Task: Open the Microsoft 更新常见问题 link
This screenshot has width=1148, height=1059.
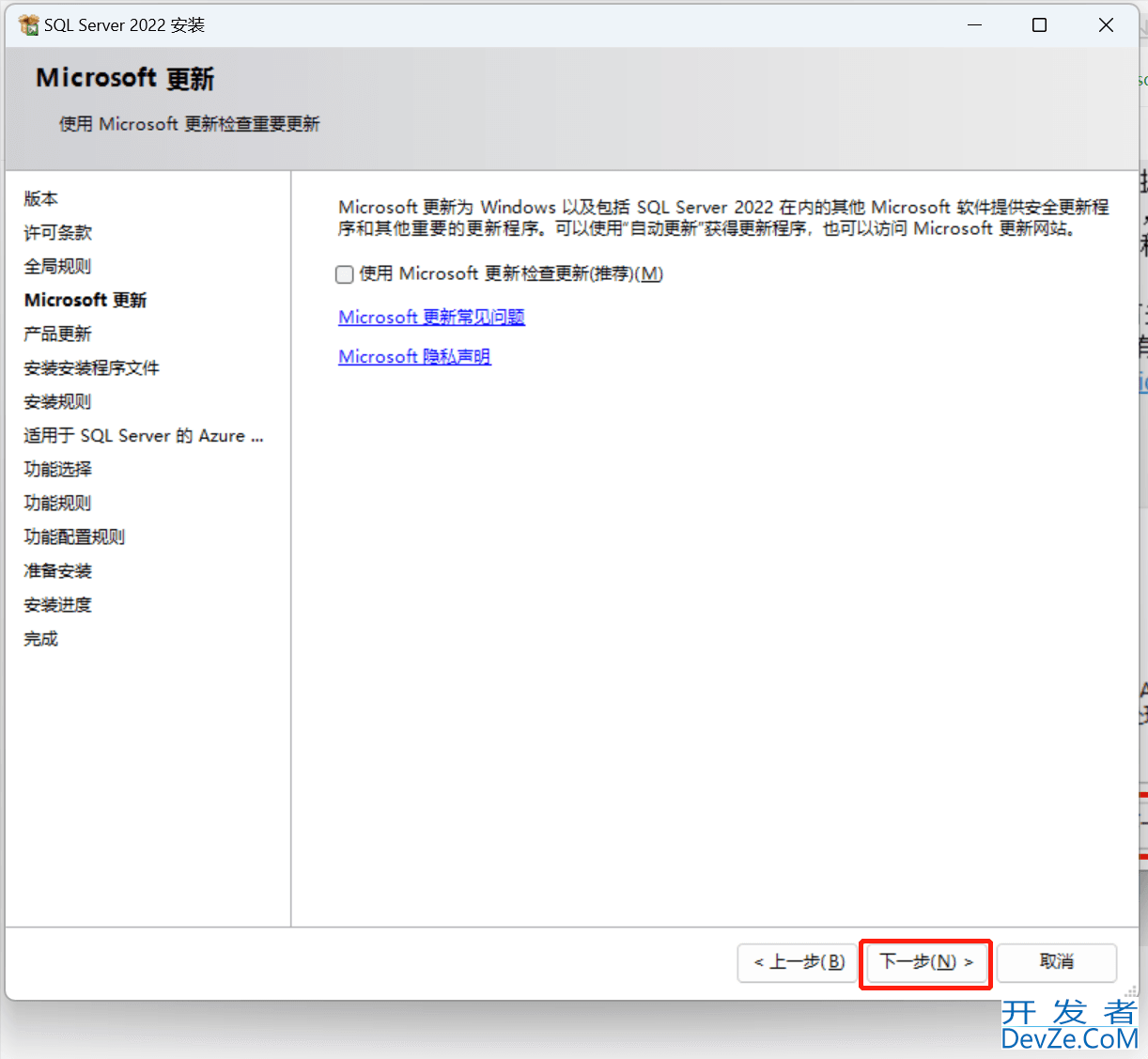Action: (x=431, y=318)
